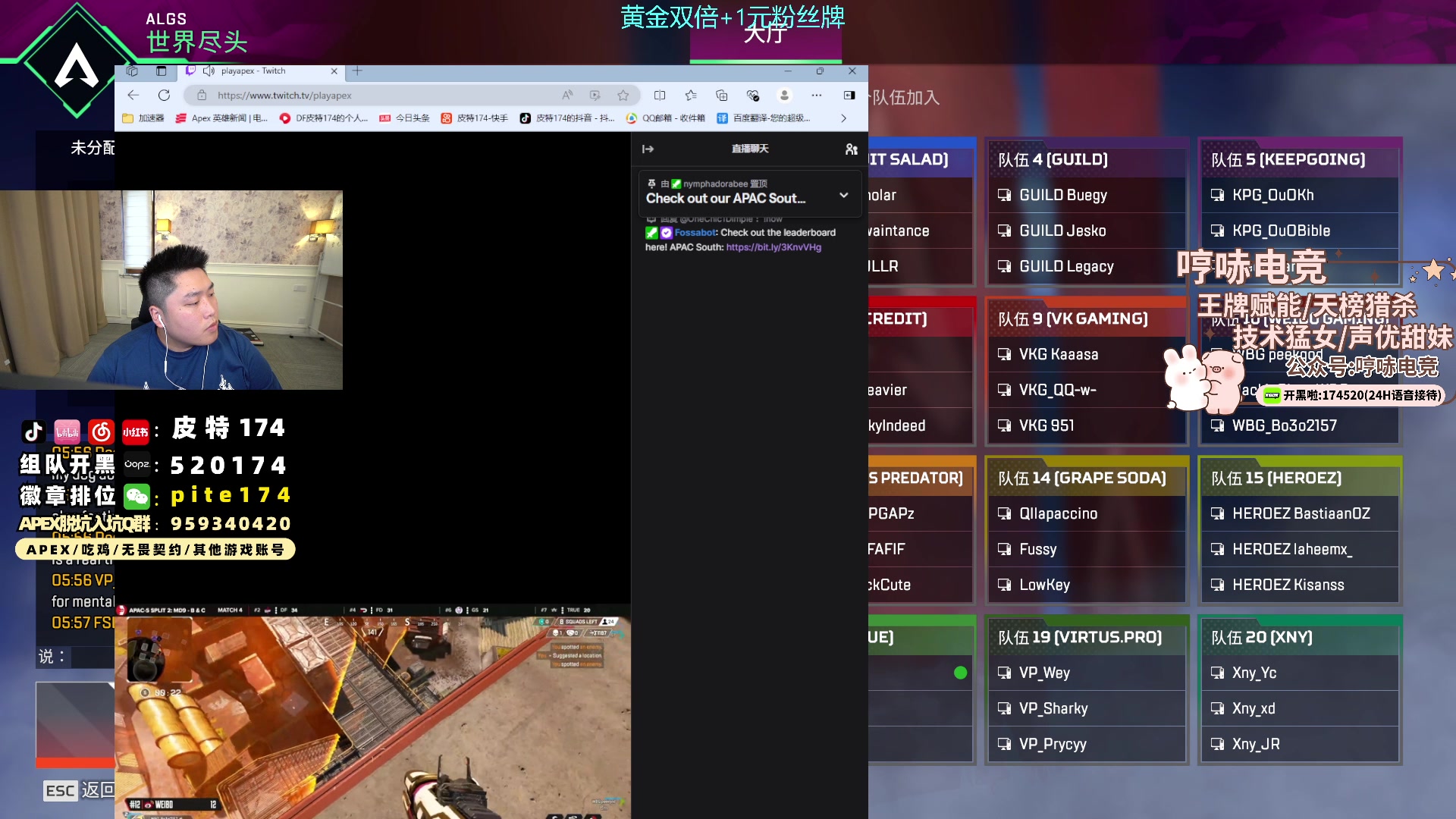This screenshot has height=819, width=1456.
Task: Click spectate icon next to VKG_QQ-w-
Action: coord(1004,390)
